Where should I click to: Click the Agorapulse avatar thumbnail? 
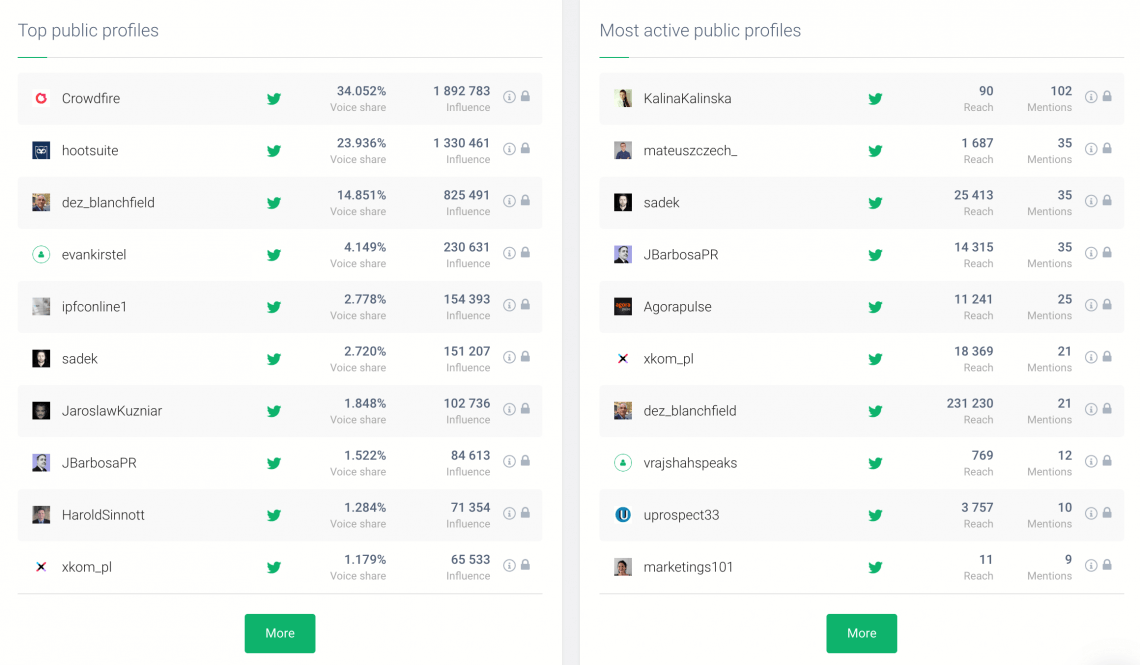(x=623, y=307)
